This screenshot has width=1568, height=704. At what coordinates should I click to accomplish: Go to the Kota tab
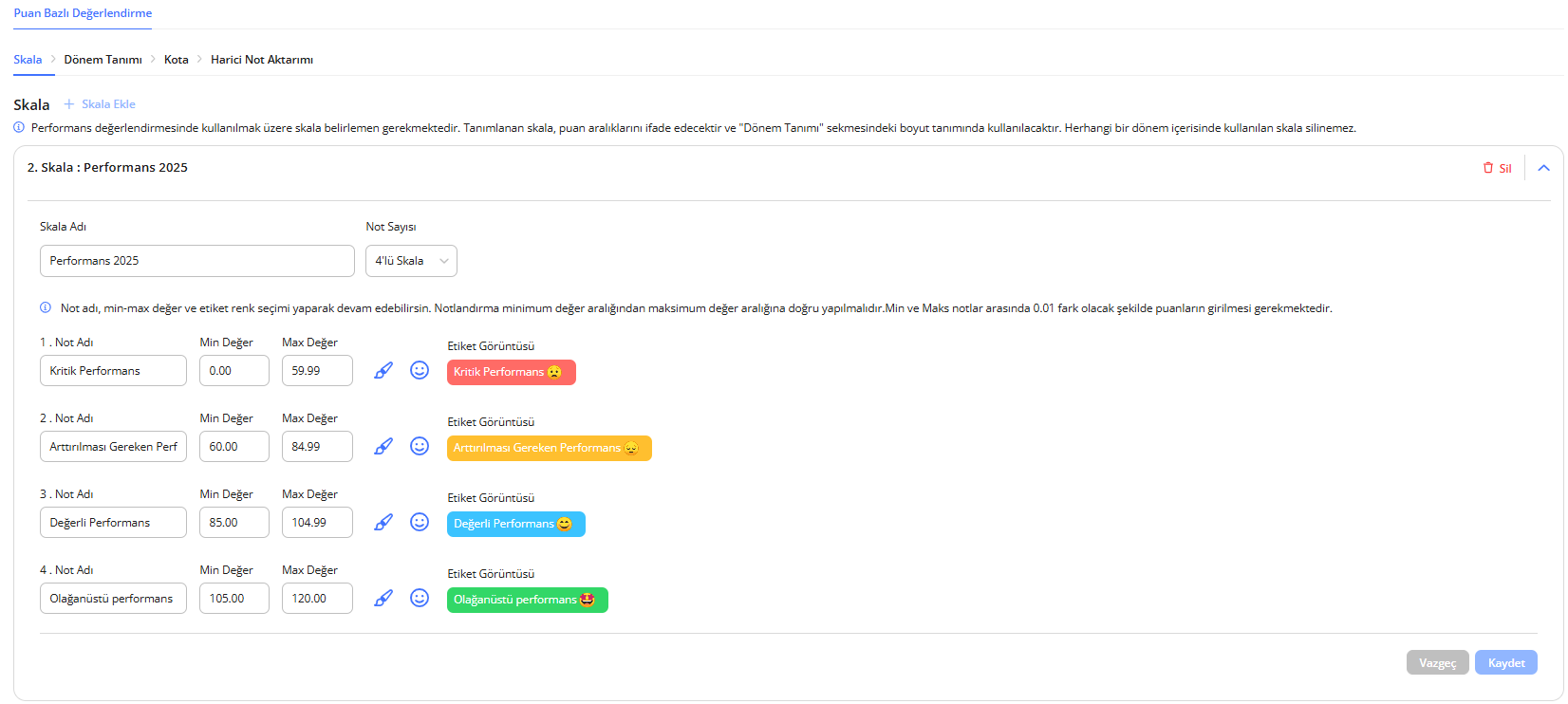[176, 60]
